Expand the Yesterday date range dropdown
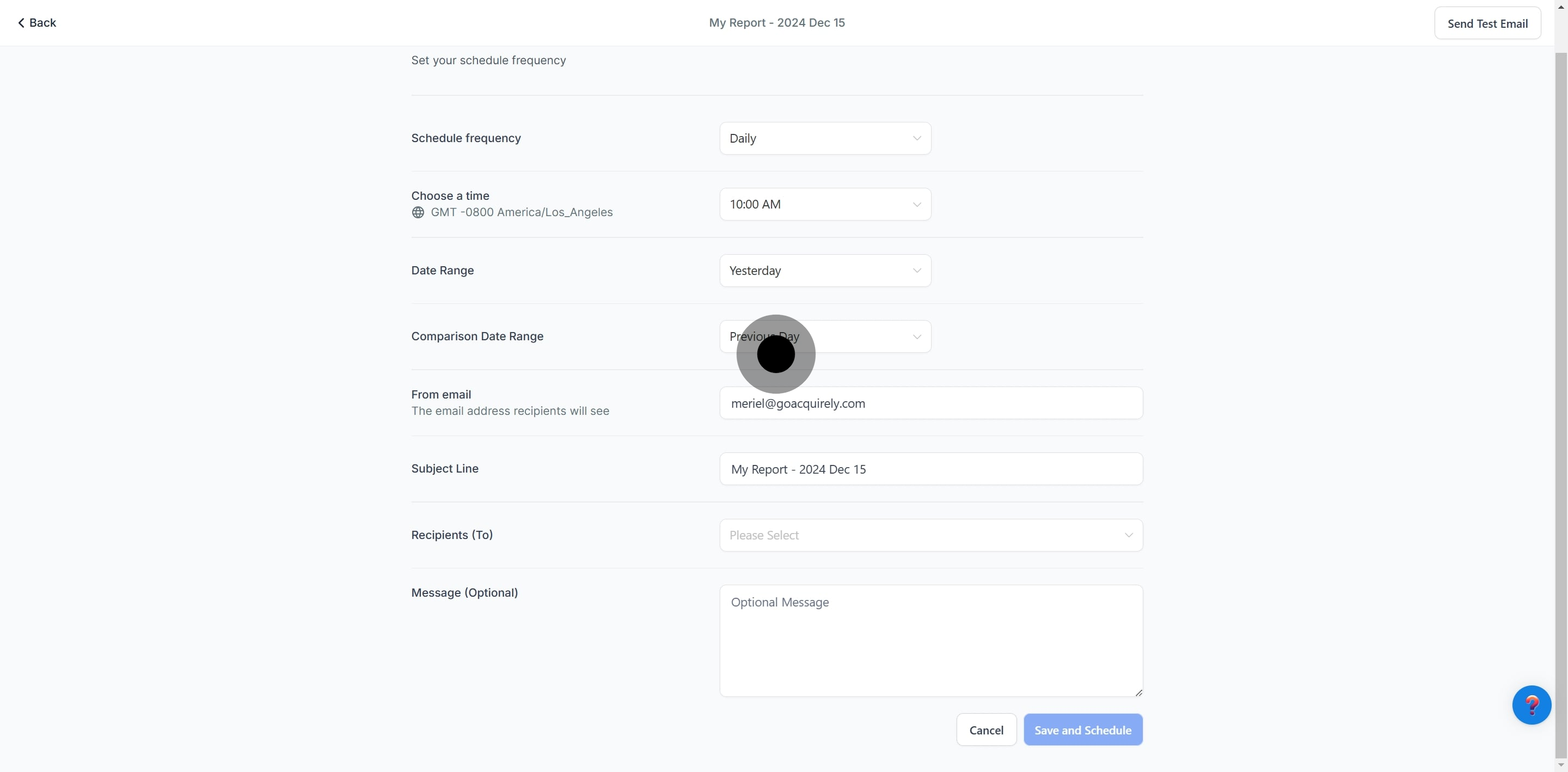Viewport: 1568px width, 772px height. click(824, 271)
